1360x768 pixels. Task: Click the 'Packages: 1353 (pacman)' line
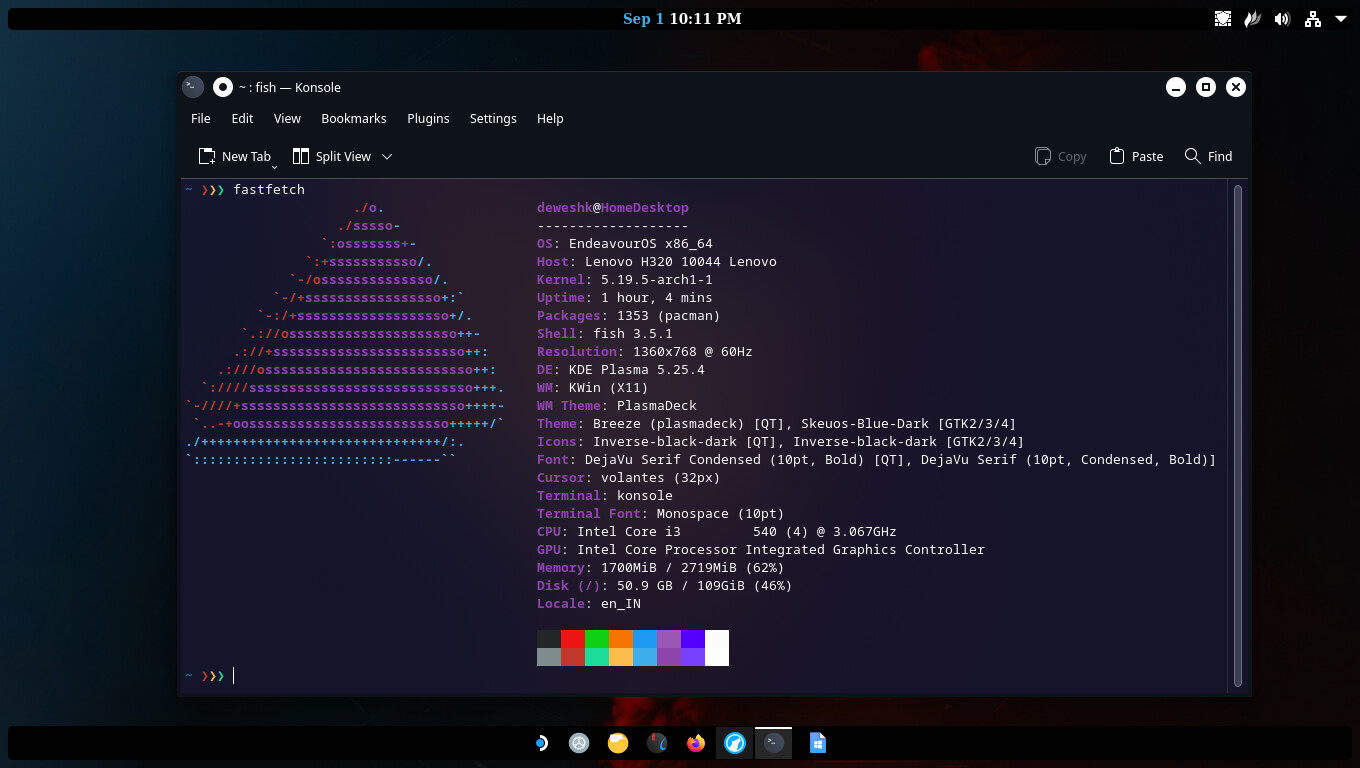pyautogui.click(x=629, y=315)
